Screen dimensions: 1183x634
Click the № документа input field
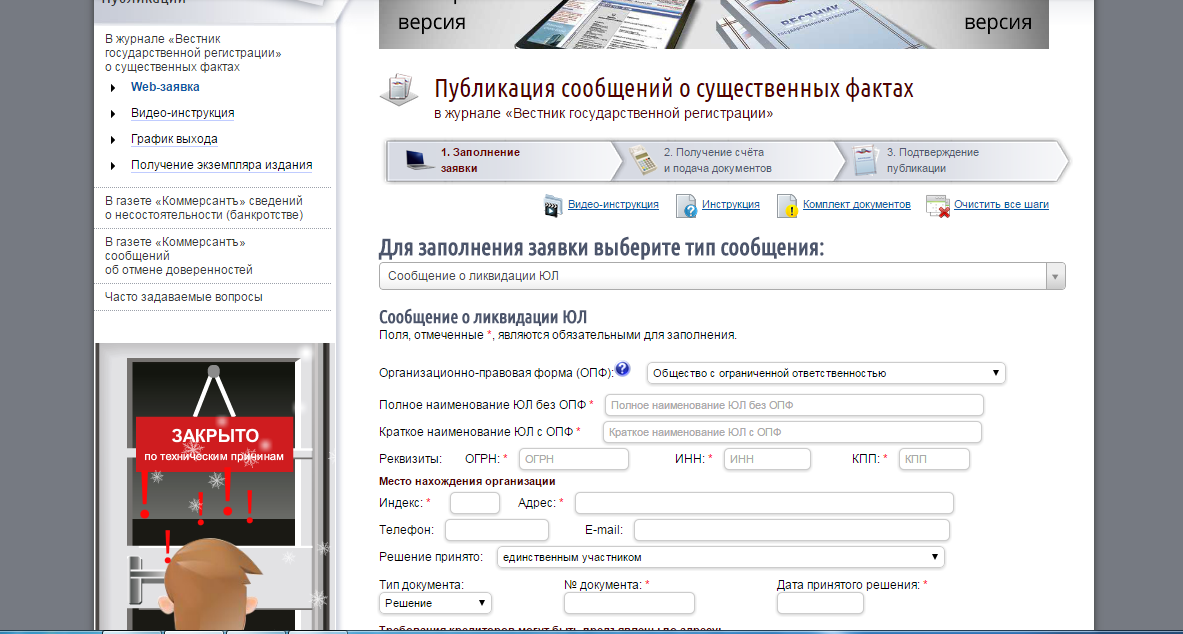click(629, 603)
